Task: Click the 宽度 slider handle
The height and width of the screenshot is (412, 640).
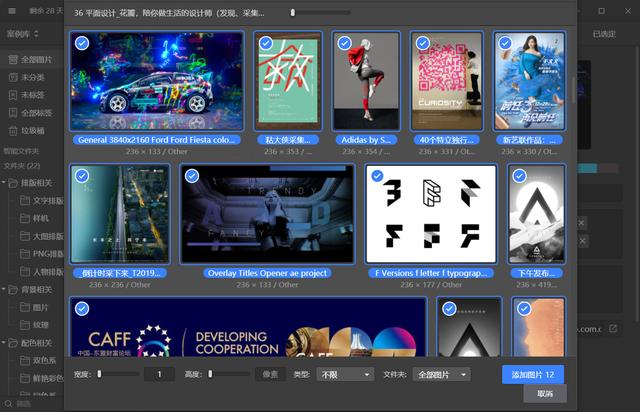Action: (99, 374)
